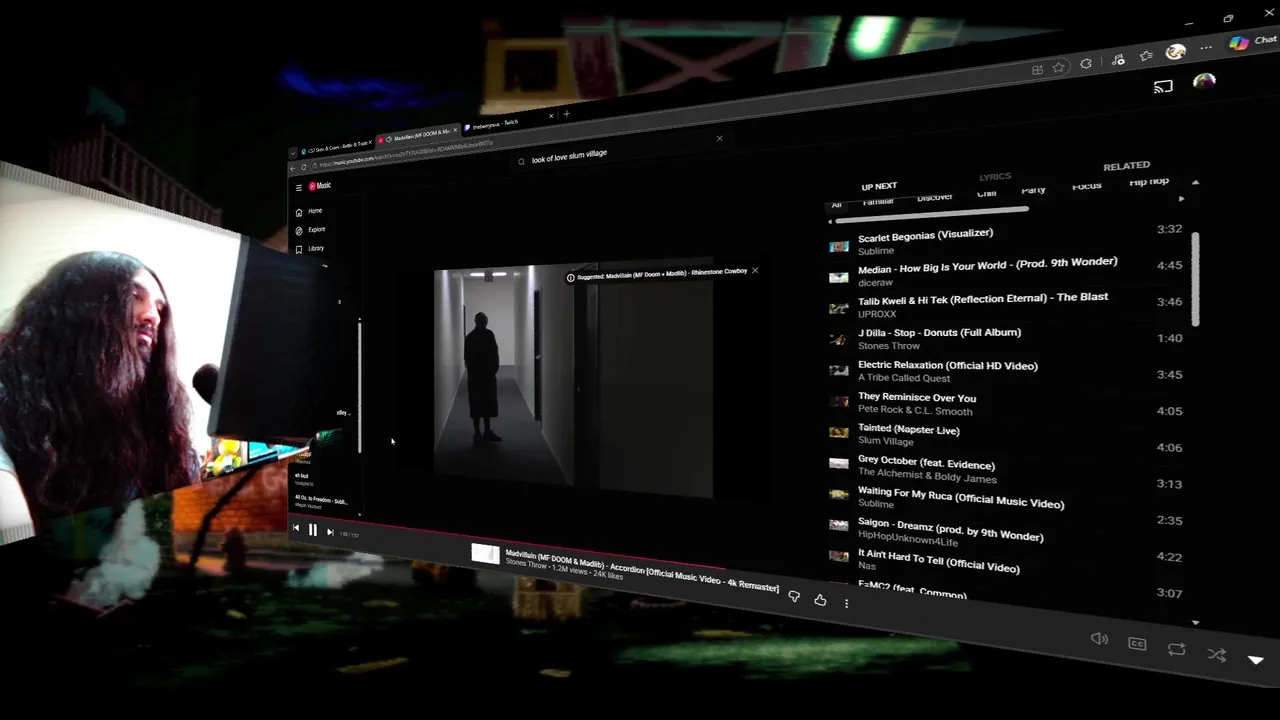Open the browser profile avatar

point(1176,51)
